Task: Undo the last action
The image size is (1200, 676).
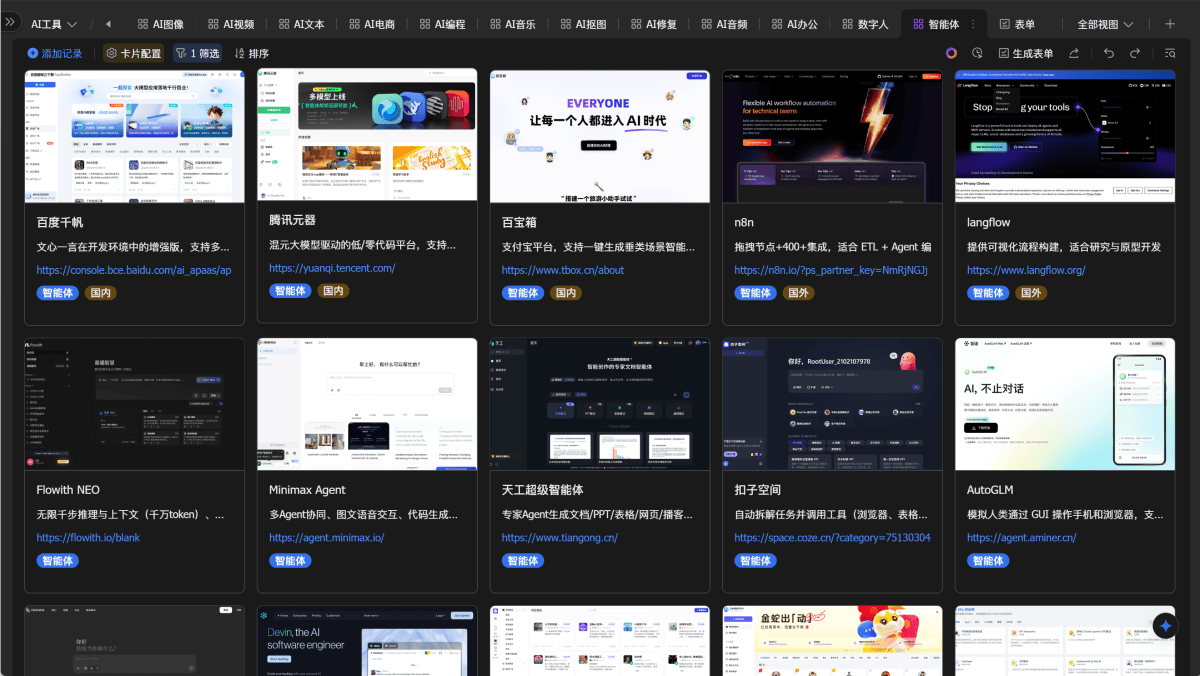Action: [1108, 53]
